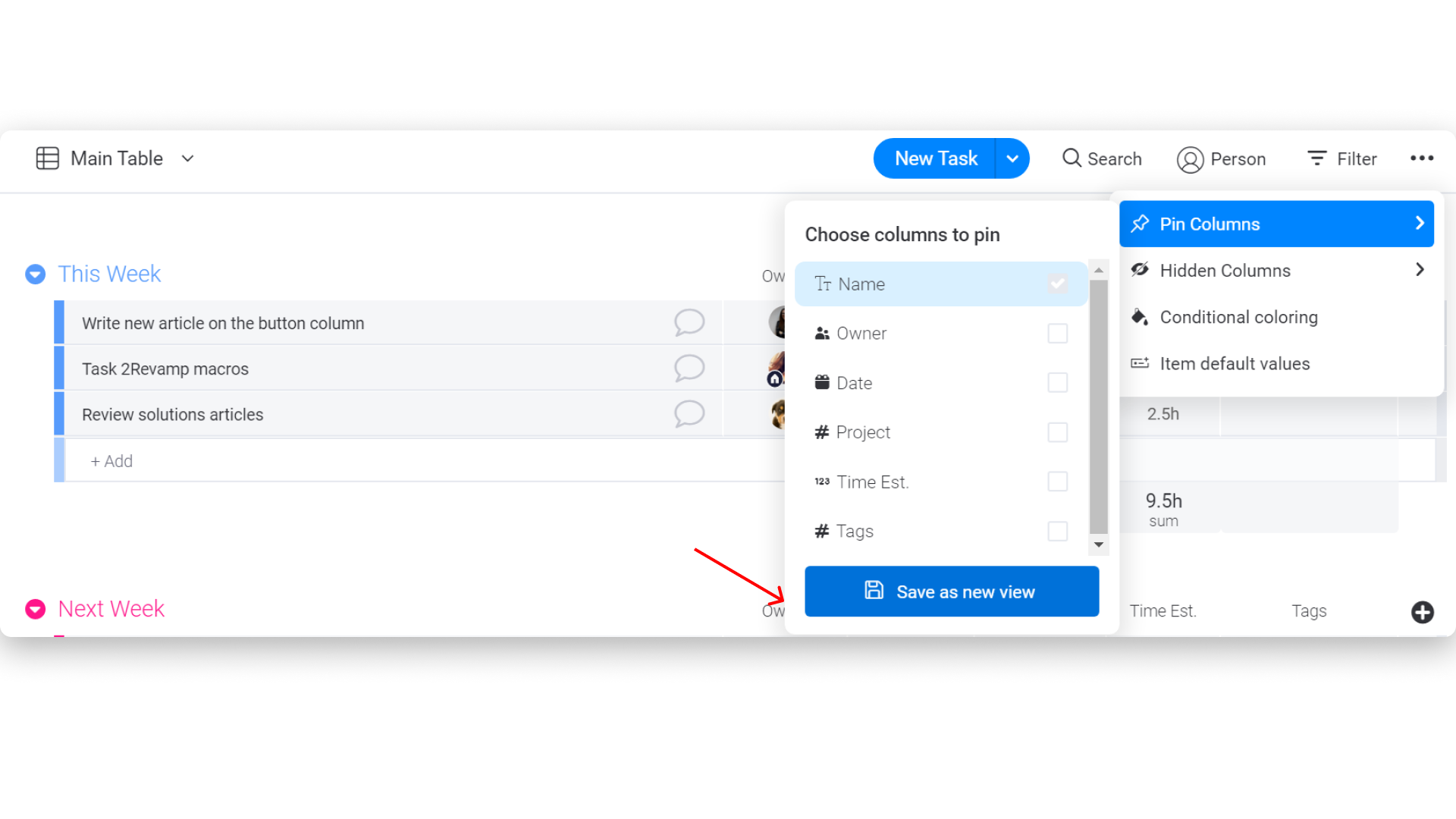Viewport: 1456px width, 819px height.
Task: Click the Filter button
Action: click(1341, 159)
